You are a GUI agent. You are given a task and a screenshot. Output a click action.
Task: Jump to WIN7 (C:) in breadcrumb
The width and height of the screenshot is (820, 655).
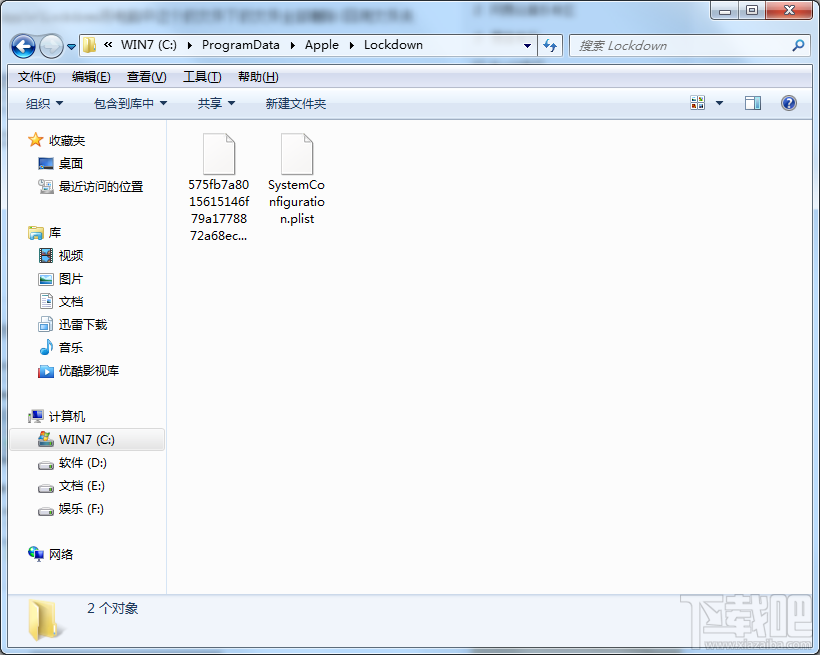pos(149,45)
